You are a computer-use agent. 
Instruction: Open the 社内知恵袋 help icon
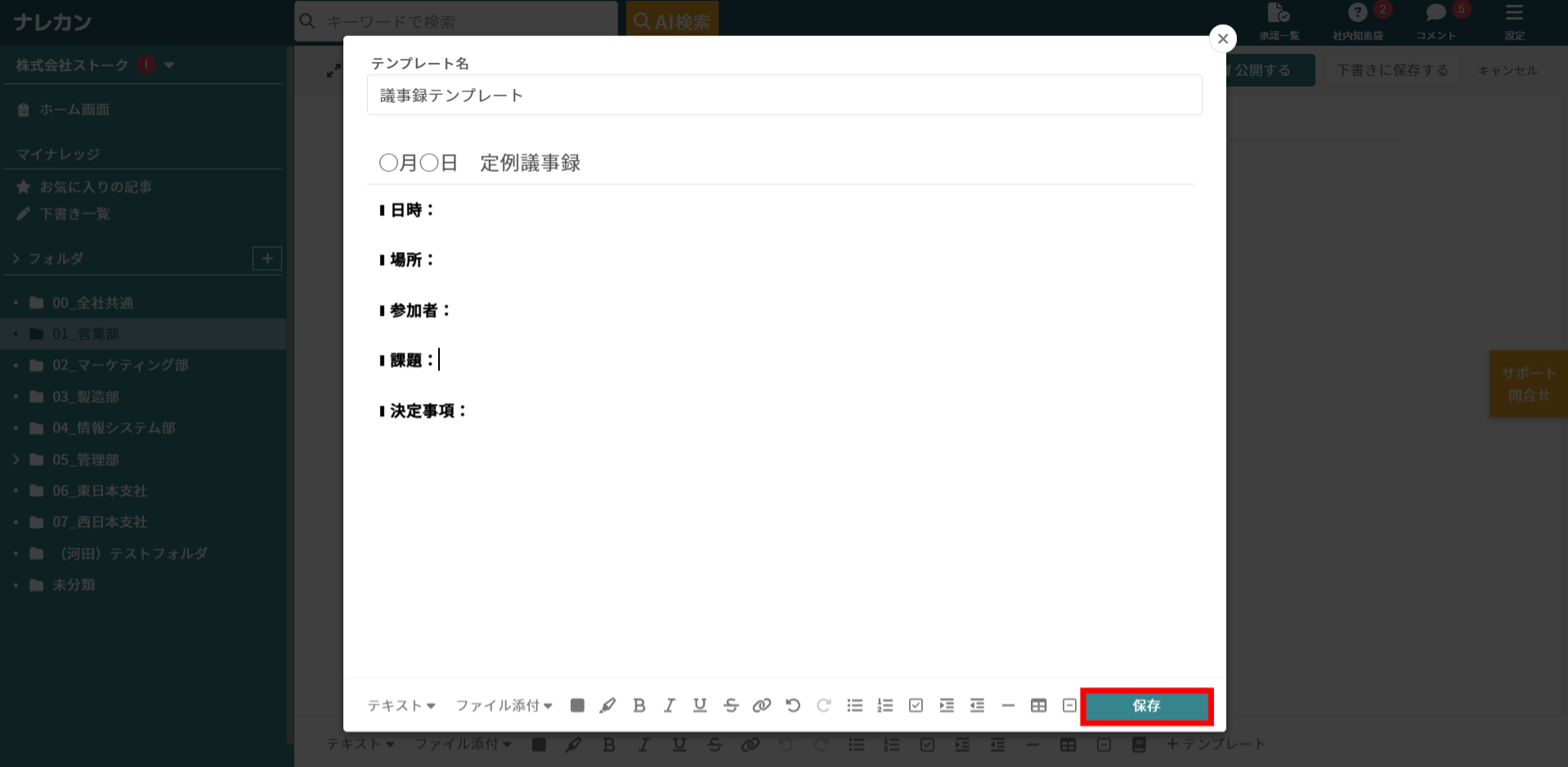(1358, 21)
